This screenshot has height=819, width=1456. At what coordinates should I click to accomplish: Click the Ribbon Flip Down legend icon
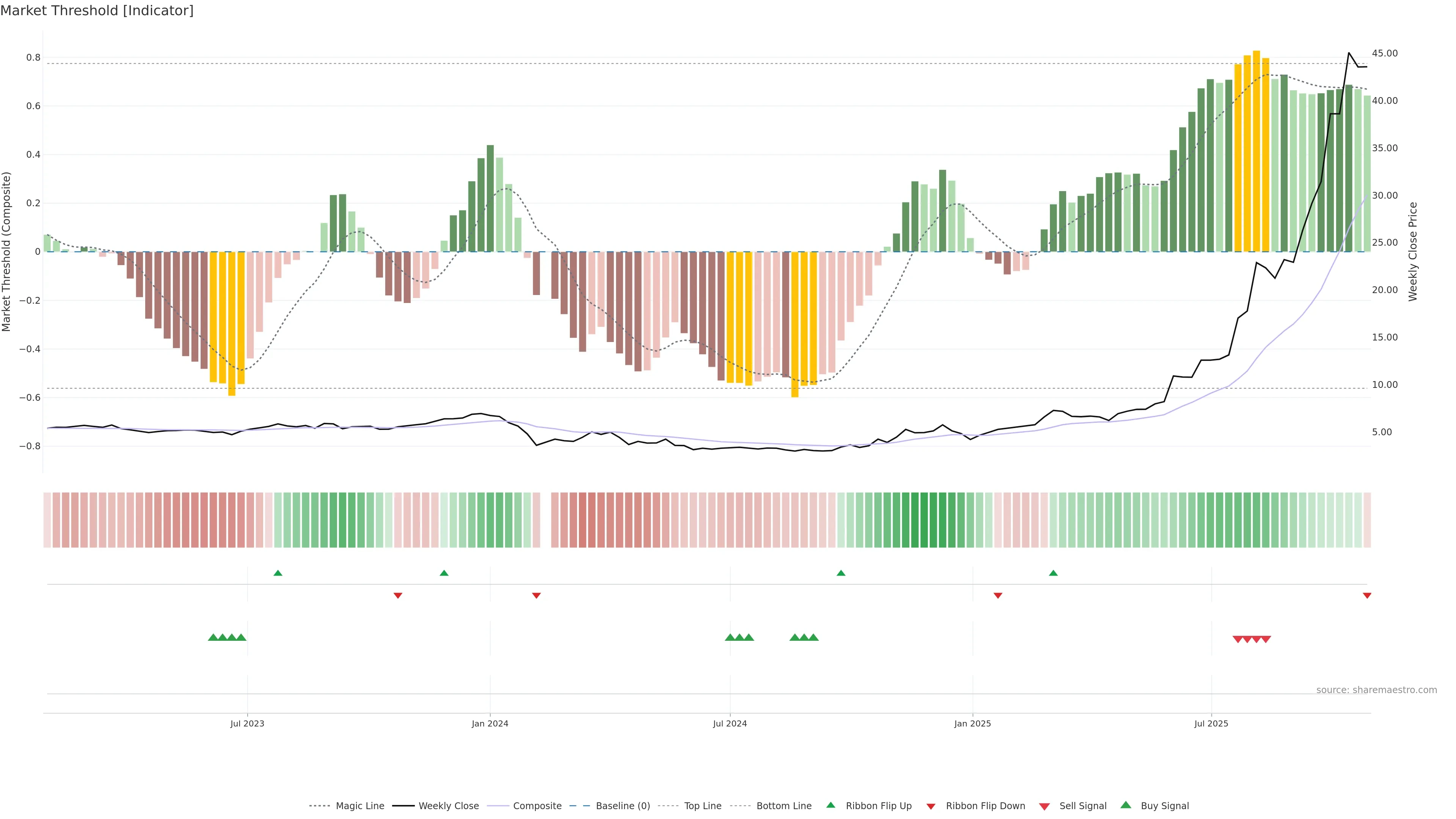[930, 806]
